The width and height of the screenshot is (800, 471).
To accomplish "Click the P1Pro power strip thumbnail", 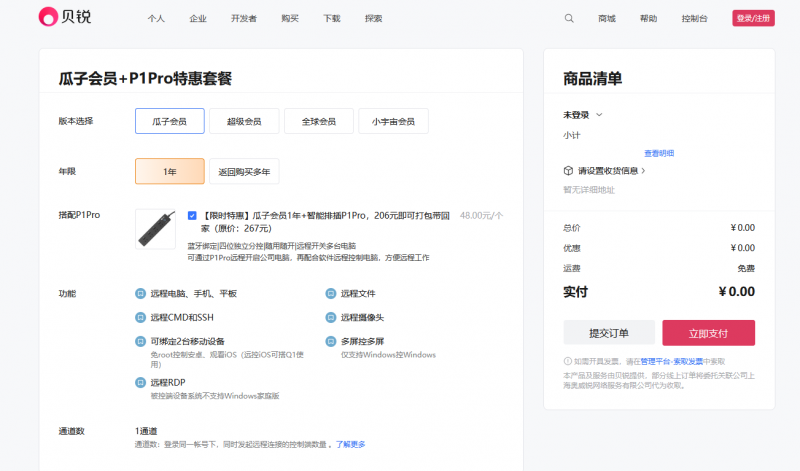I will tap(156, 229).
